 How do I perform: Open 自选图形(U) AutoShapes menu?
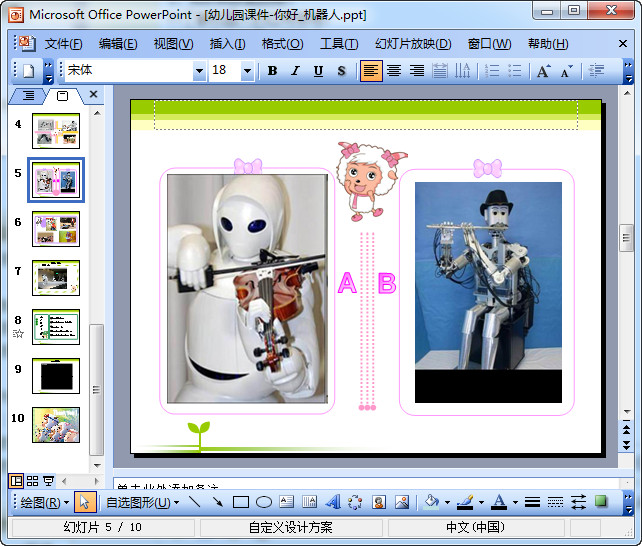click(x=142, y=503)
